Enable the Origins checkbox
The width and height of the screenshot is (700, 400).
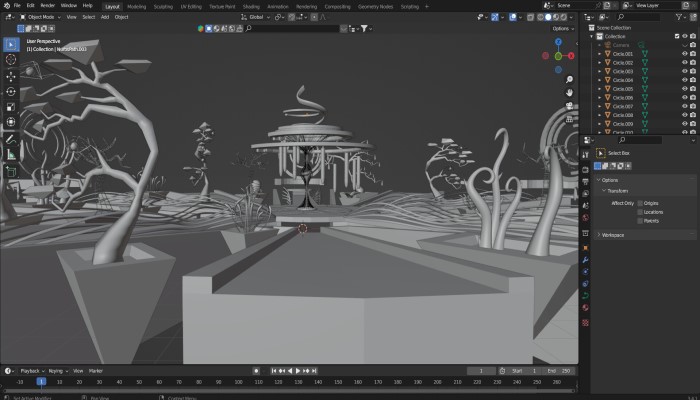(x=640, y=203)
